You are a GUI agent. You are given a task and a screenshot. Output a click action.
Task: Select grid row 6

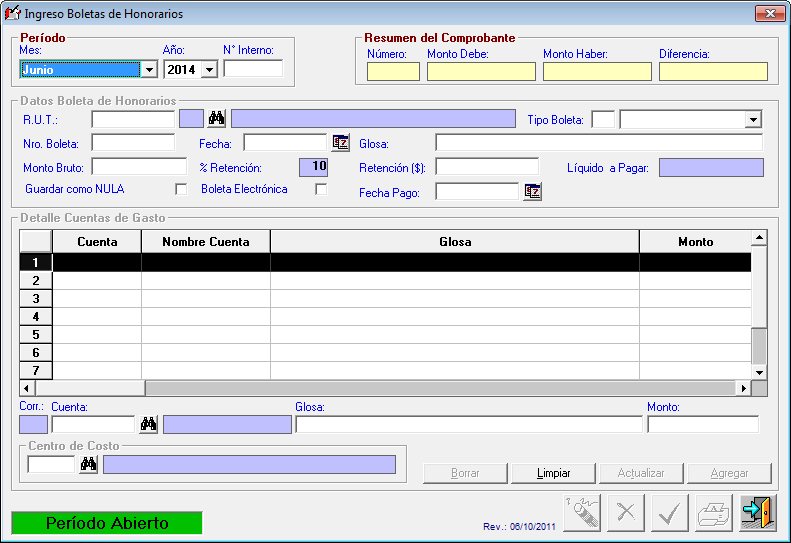click(x=385, y=353)
